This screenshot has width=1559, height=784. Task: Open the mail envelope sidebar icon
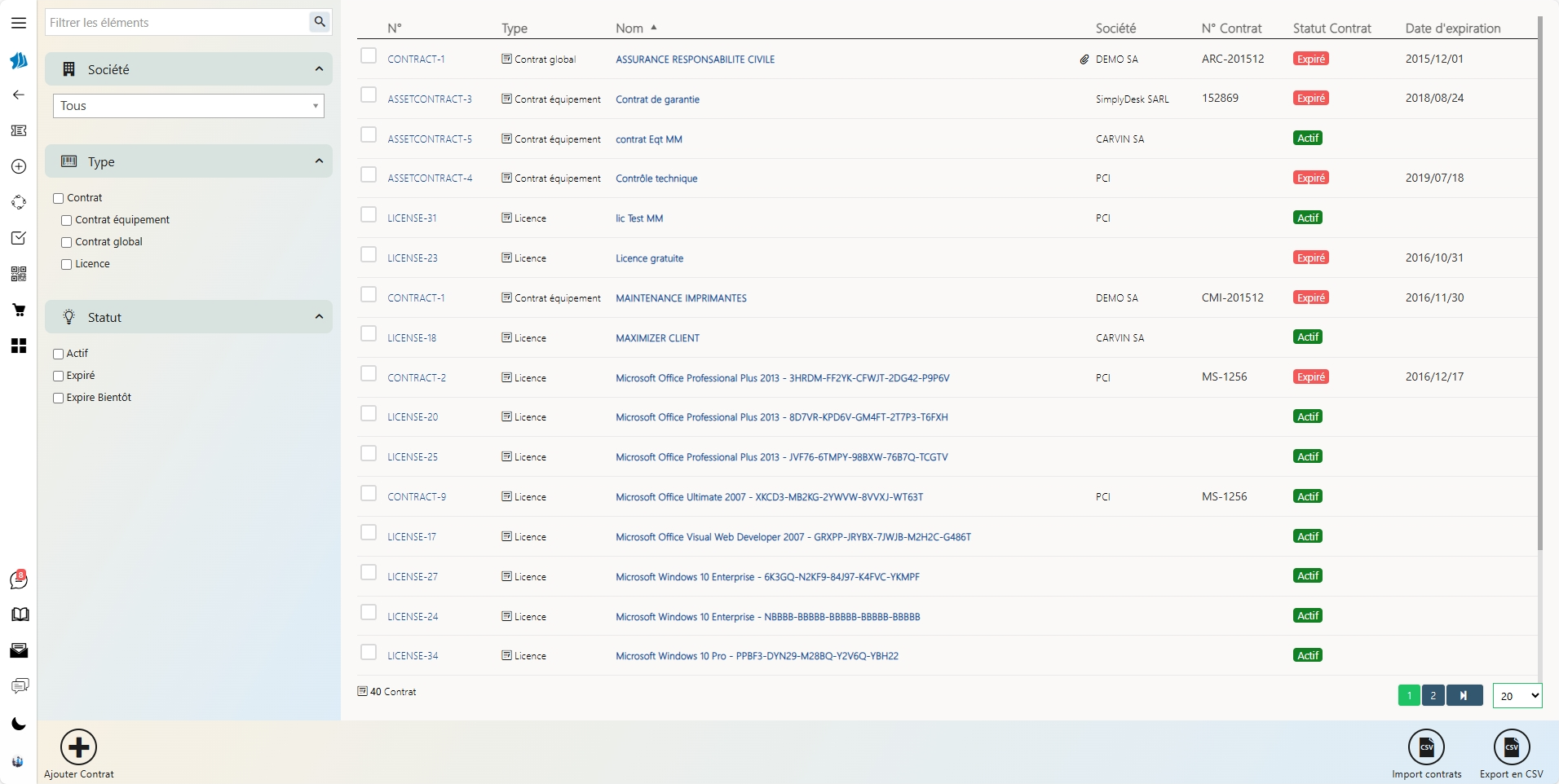coord(19,650)
